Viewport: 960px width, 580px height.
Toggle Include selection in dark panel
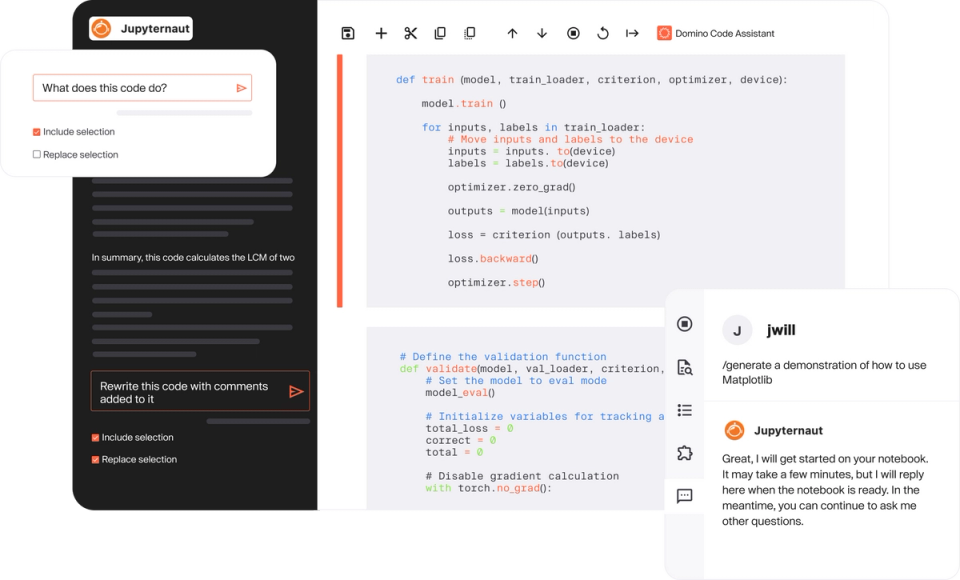point(96,437)
